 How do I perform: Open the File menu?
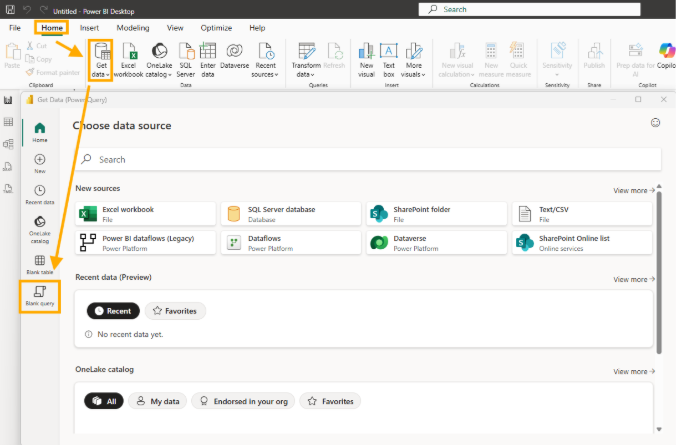tap(15, 28)
